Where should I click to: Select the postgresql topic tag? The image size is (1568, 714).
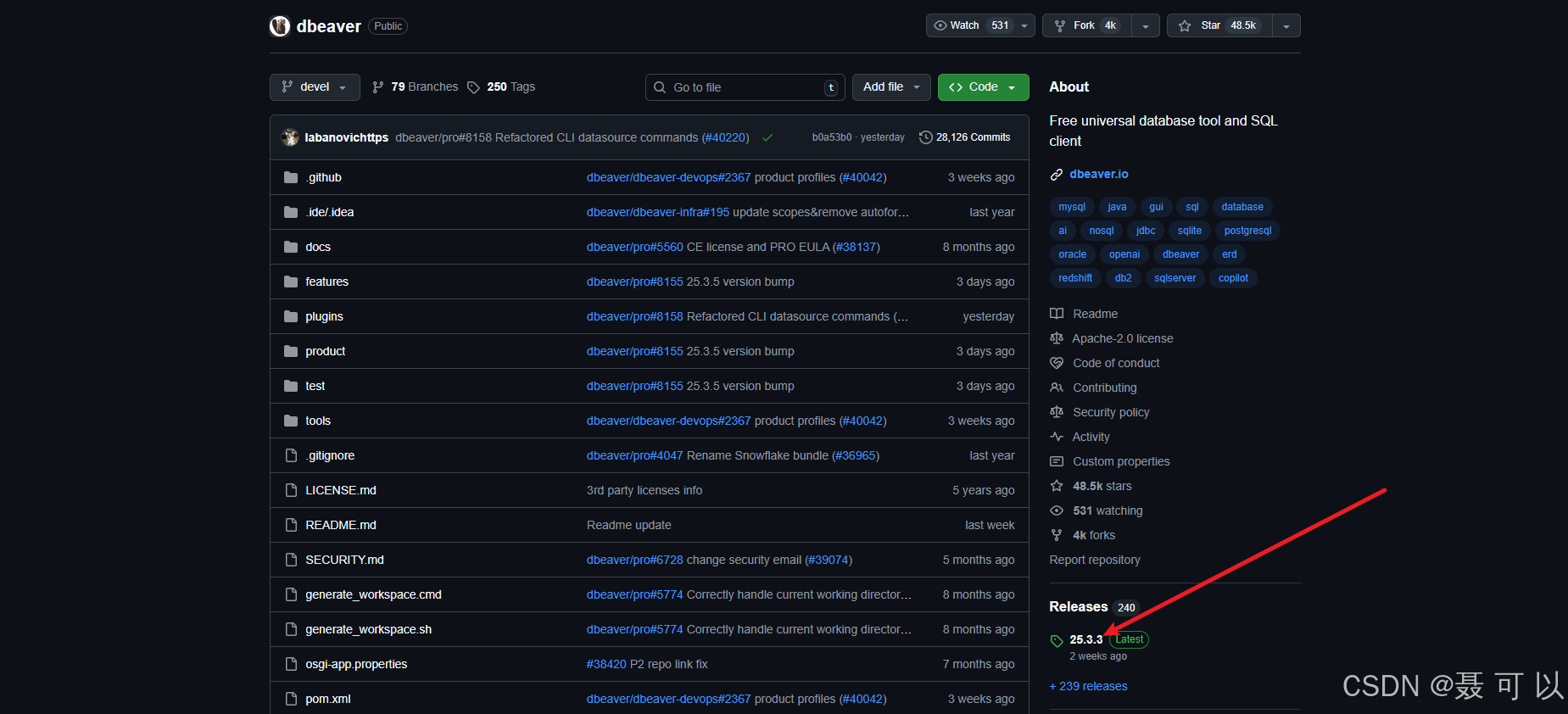[x=1247, y=231]
